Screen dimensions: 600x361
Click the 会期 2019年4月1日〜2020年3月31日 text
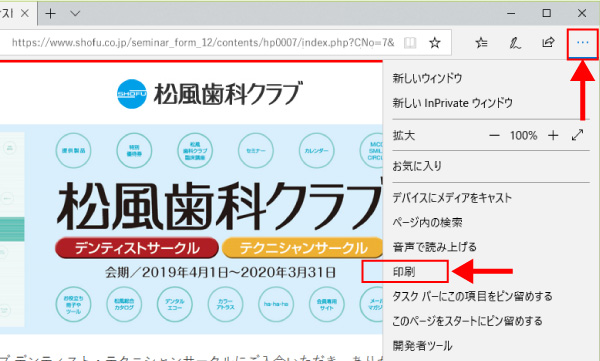[x=220, y=273]
